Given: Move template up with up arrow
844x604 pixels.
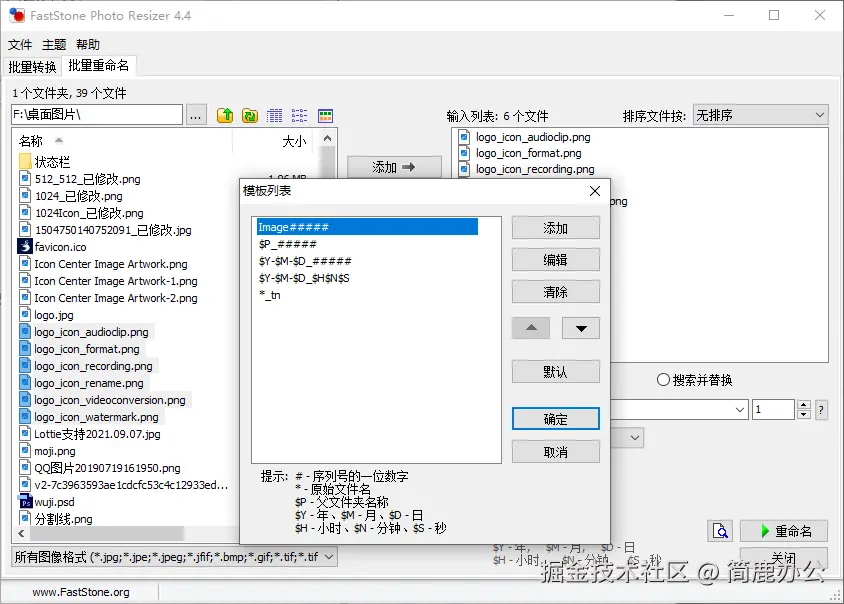Looking at the screenshot, I should (x=531, y=328).
